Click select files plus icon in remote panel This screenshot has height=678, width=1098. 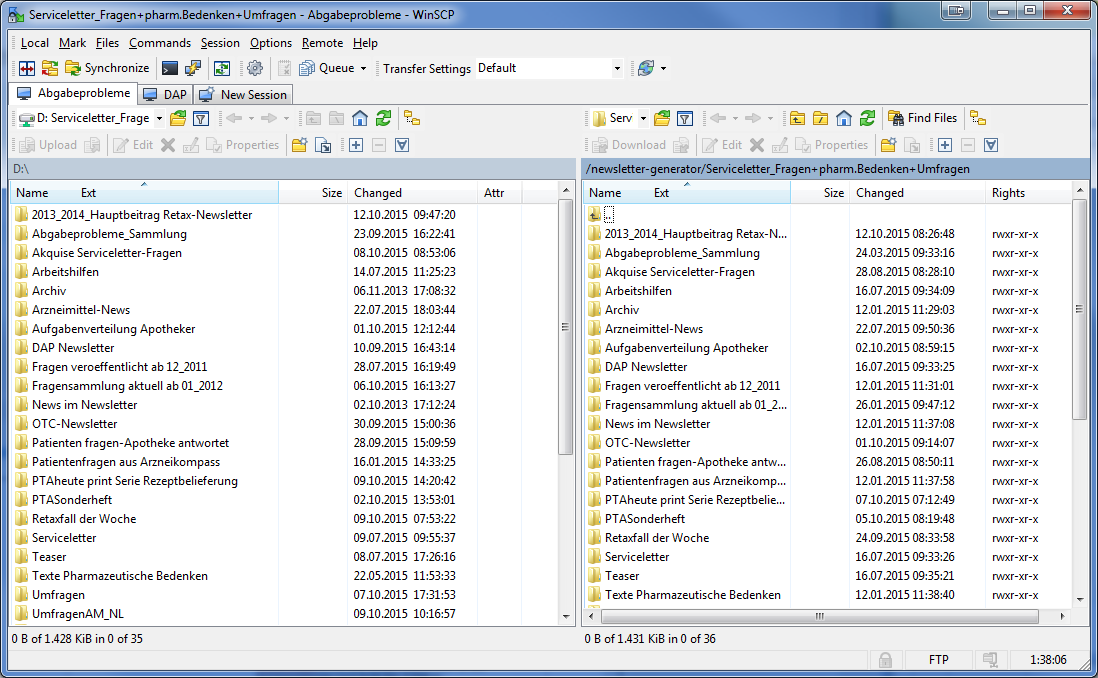(943, 145)
